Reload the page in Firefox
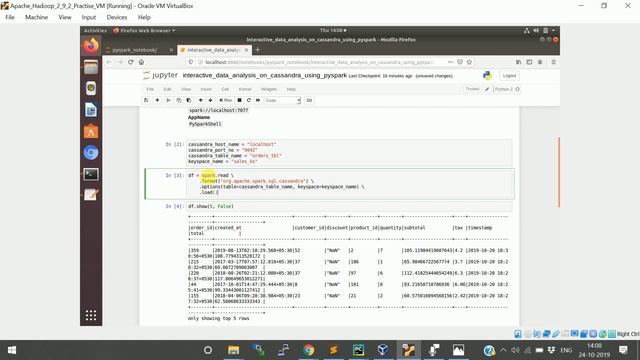 click(x=131, y=62)
